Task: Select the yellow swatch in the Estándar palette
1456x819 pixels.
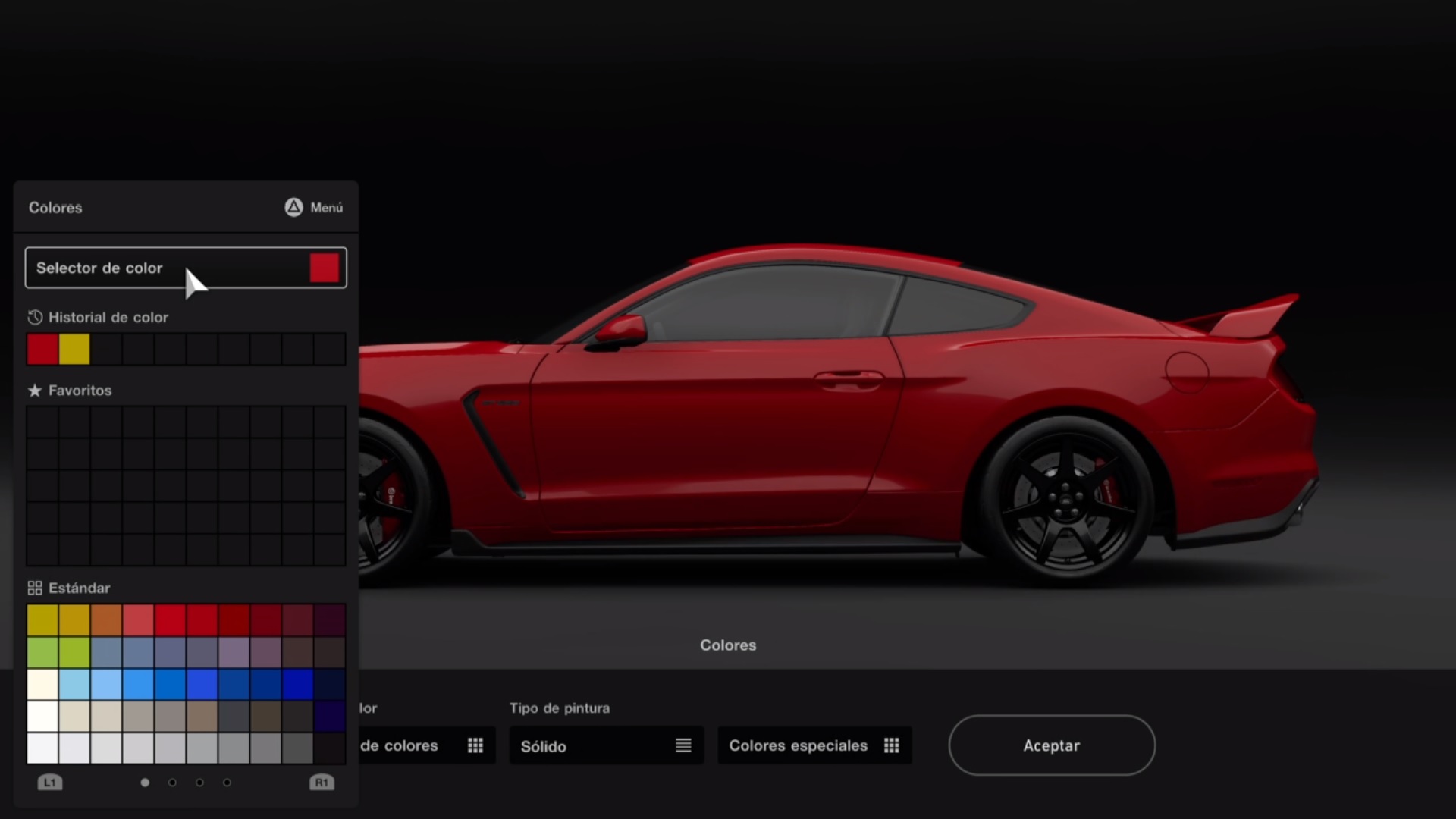Action: [x=42, y=618]
